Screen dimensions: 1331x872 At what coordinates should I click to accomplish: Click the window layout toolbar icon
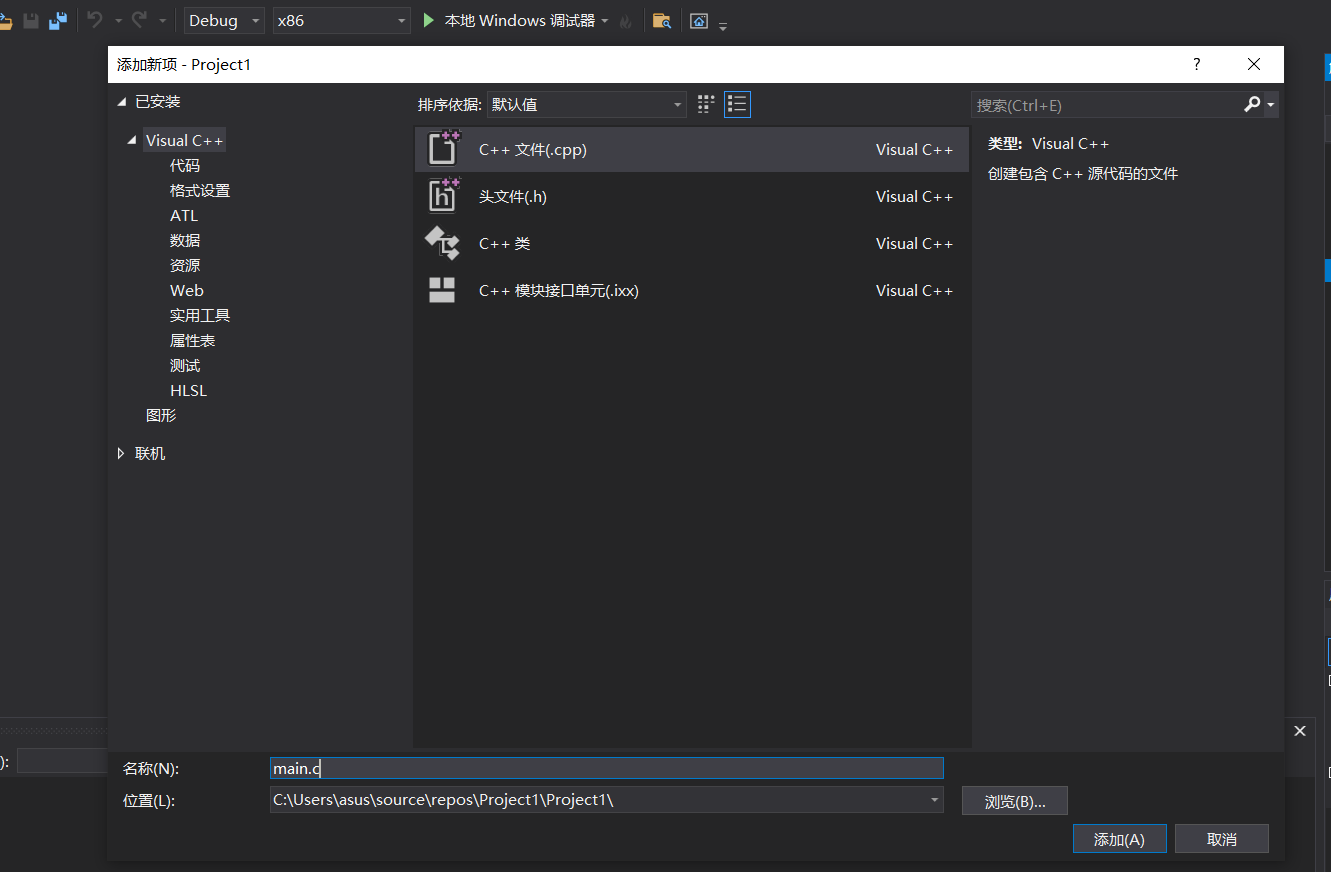tap(699, 20)
